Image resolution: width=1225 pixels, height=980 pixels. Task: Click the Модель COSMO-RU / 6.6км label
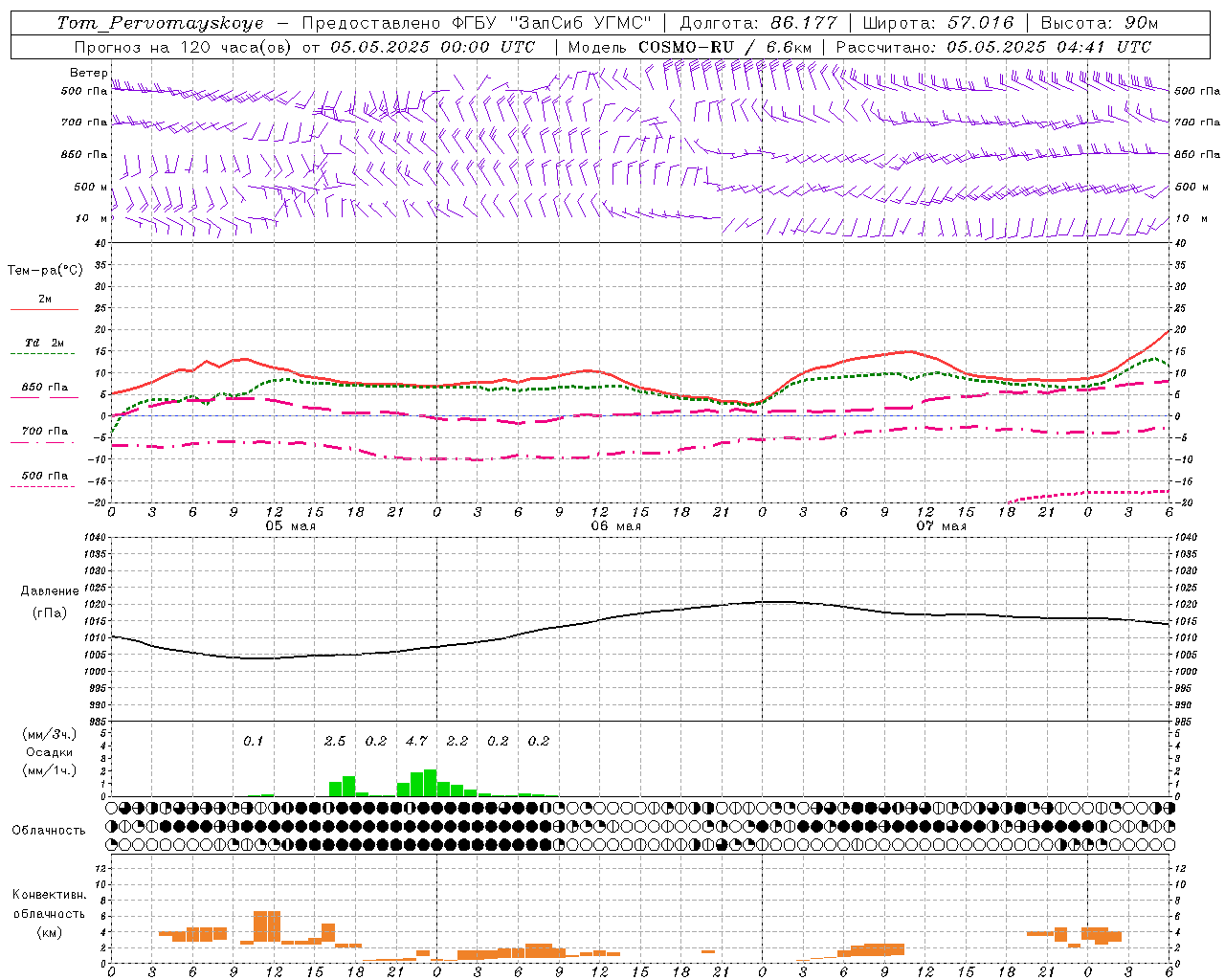pos(690,47)
